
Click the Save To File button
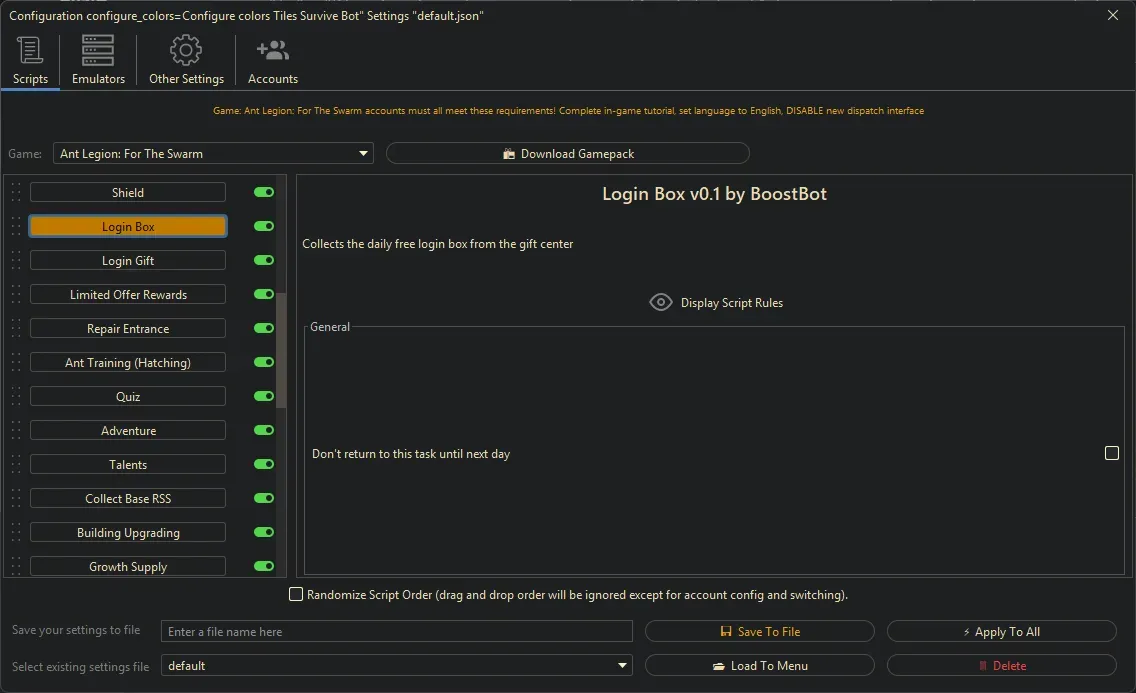pyautogui.click(x=759, y=631)
